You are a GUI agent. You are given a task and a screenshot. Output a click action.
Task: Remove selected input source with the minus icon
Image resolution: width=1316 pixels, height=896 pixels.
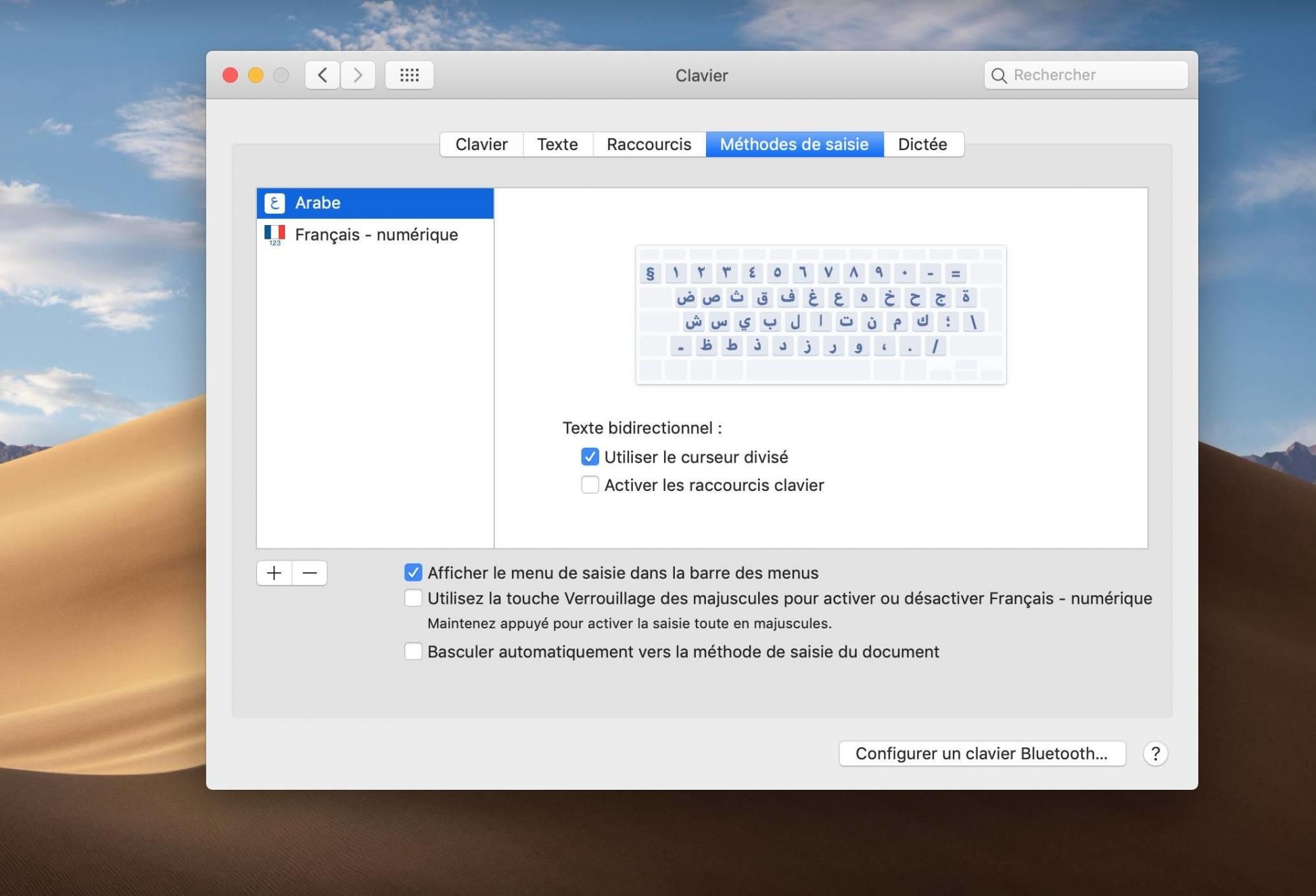coord(310,573)
